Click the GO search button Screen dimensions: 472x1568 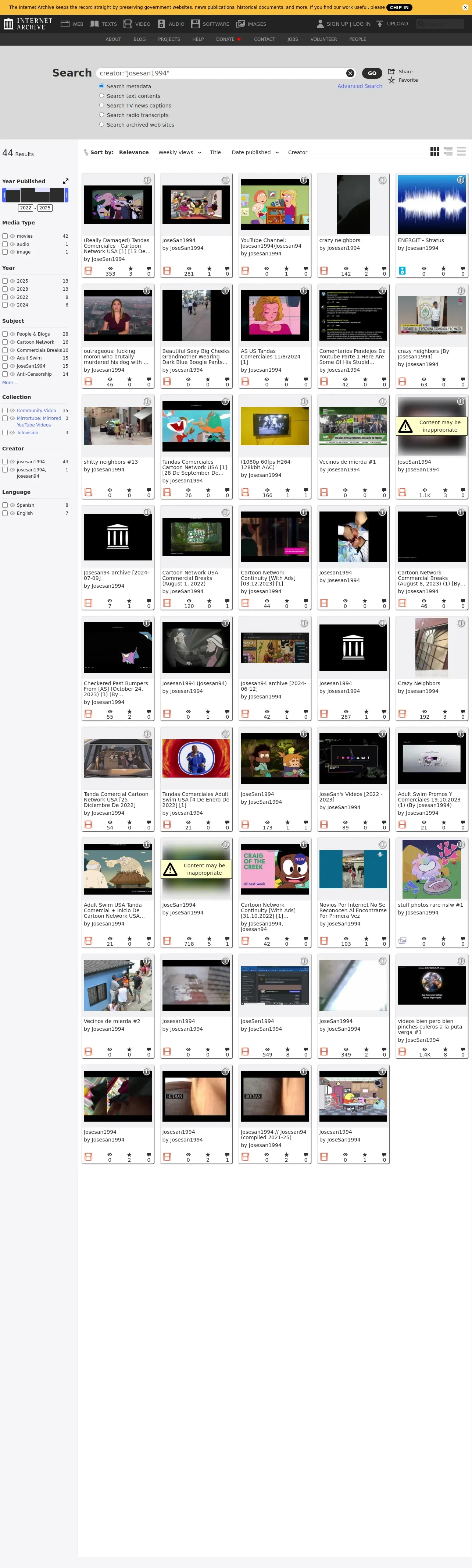(x=372, y=73)
